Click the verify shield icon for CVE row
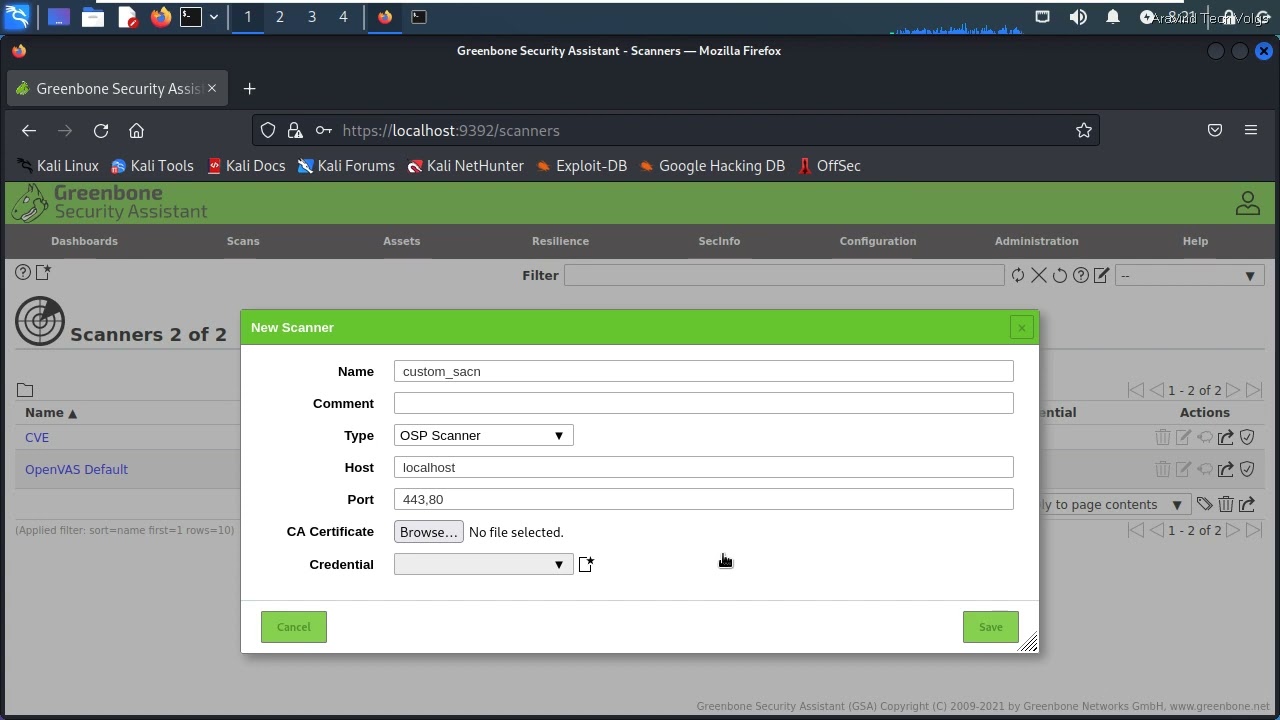The height and width of the screenshot is (720, 1280). click(1247, 437)
